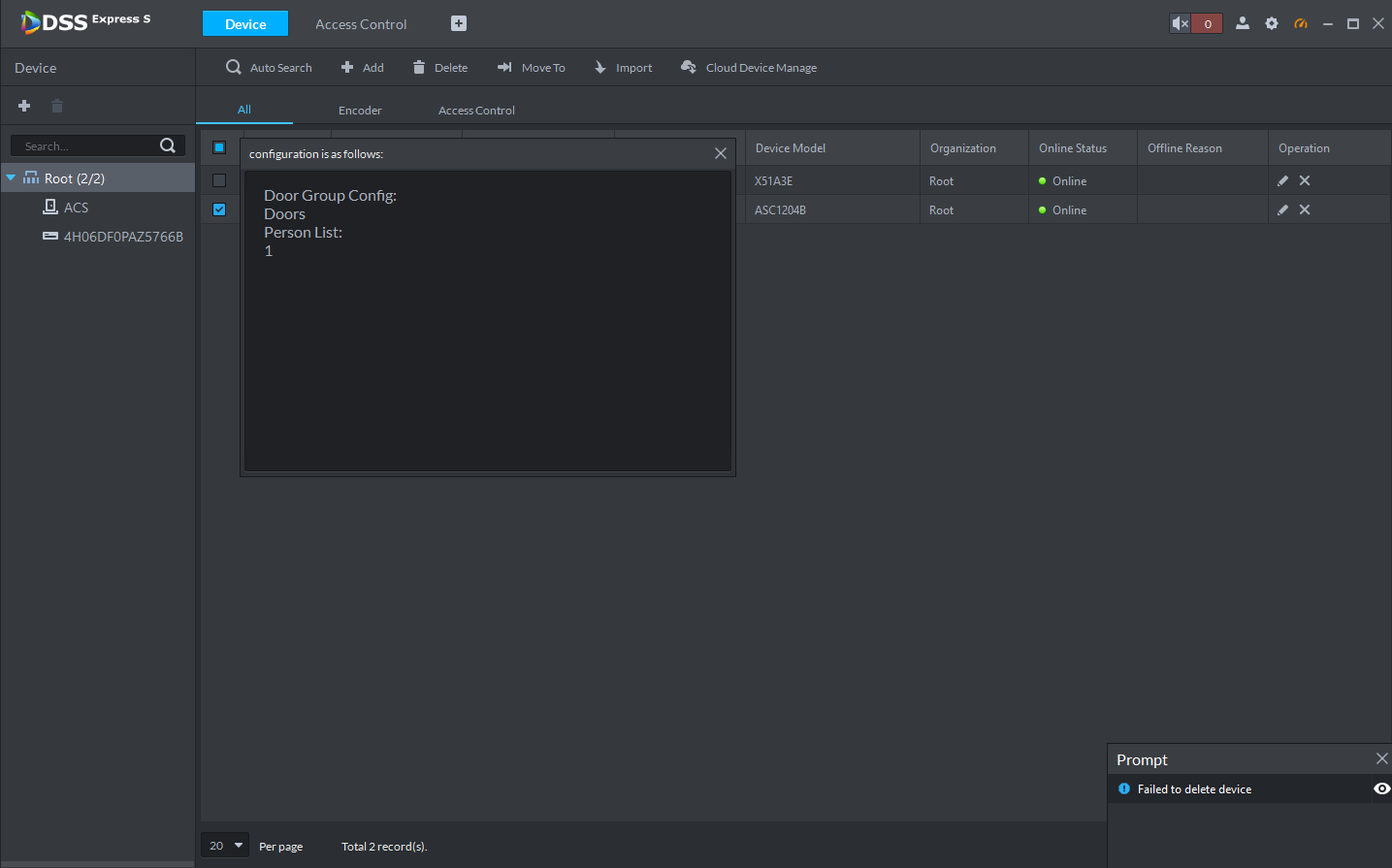Screen dimensions: 1392x868
Task: Open the user account icon
Action: coord(1243,23)
